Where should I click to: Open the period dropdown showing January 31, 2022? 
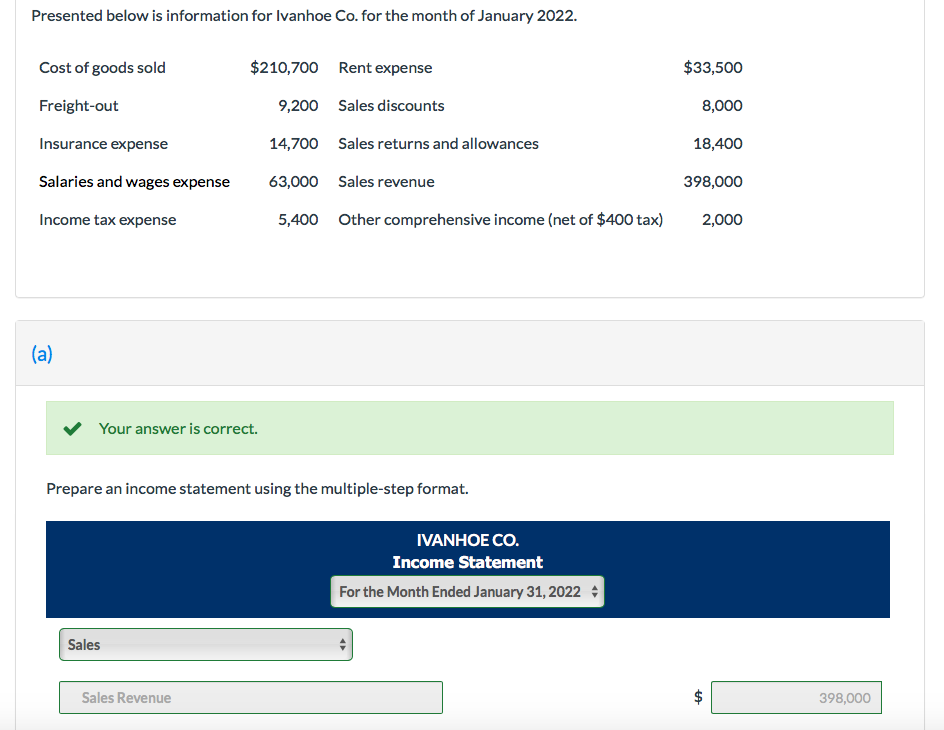467,592
